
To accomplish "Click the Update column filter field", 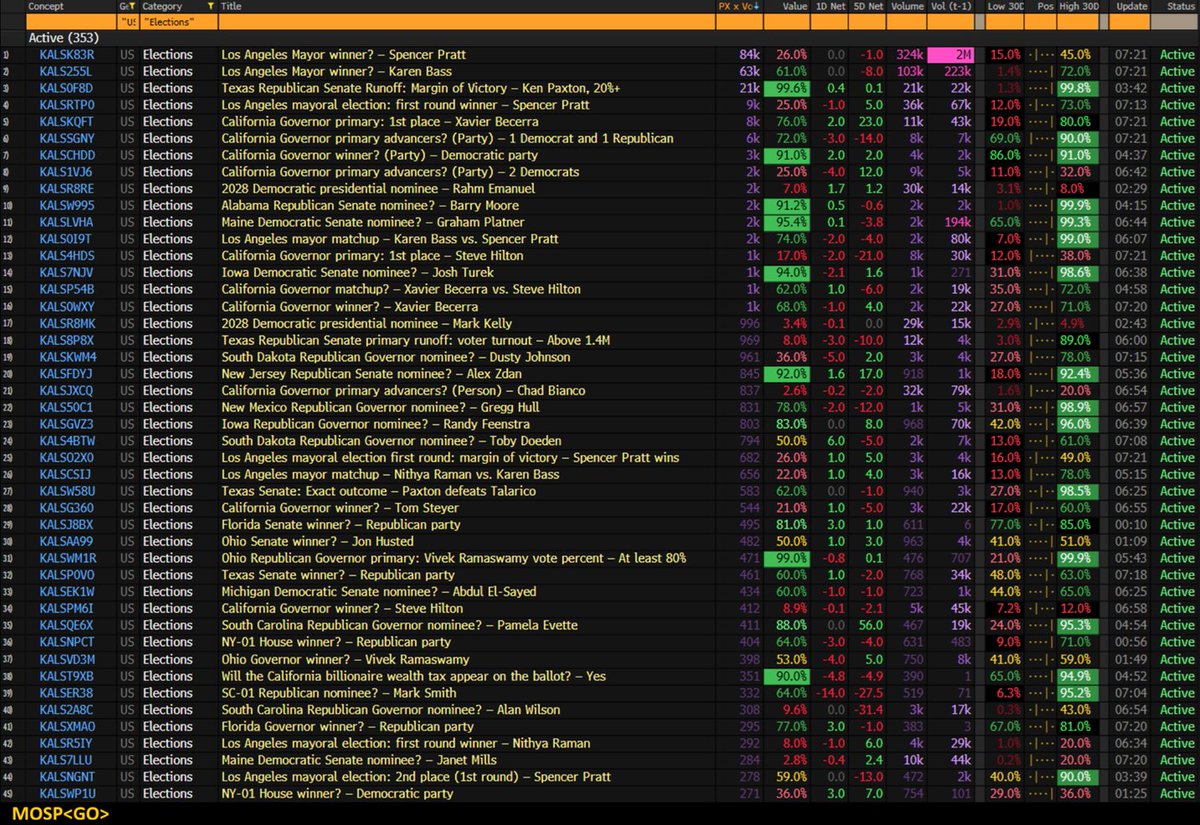I will click(1129, 21).
